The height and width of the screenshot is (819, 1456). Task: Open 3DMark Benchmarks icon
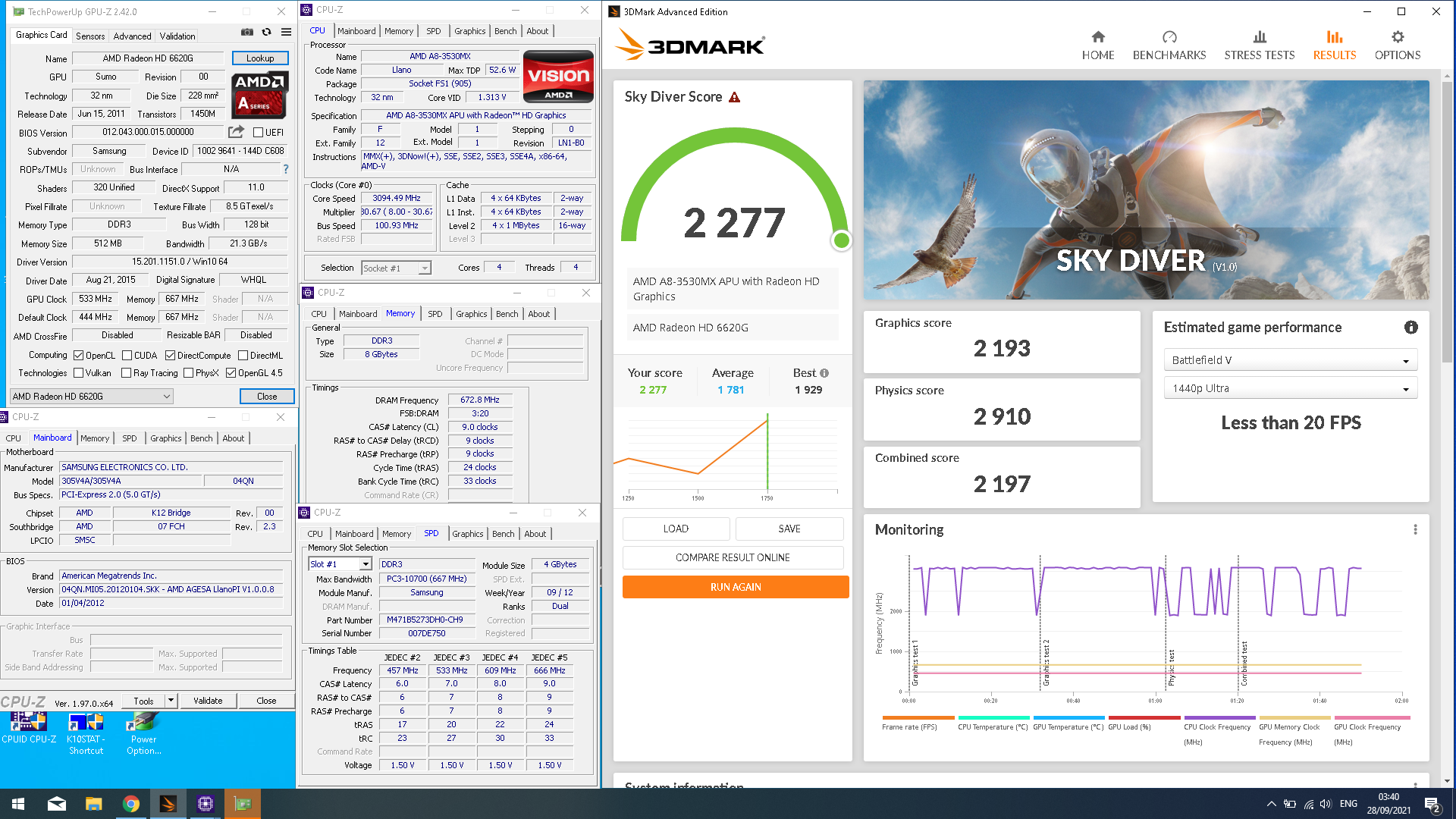pos(1169,36)
